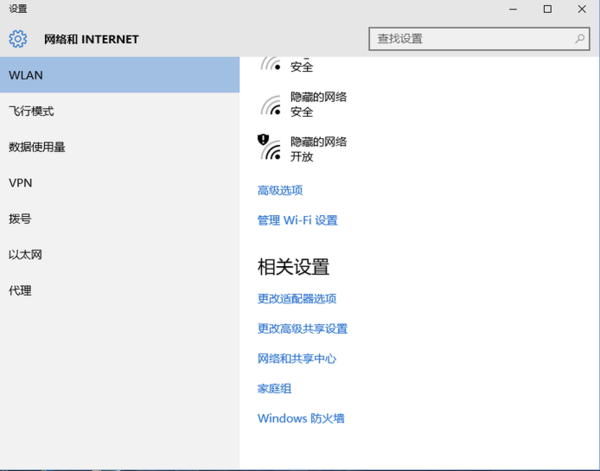Minimize the 设置 window
This screenshot has height=471, width=600.
513,9
